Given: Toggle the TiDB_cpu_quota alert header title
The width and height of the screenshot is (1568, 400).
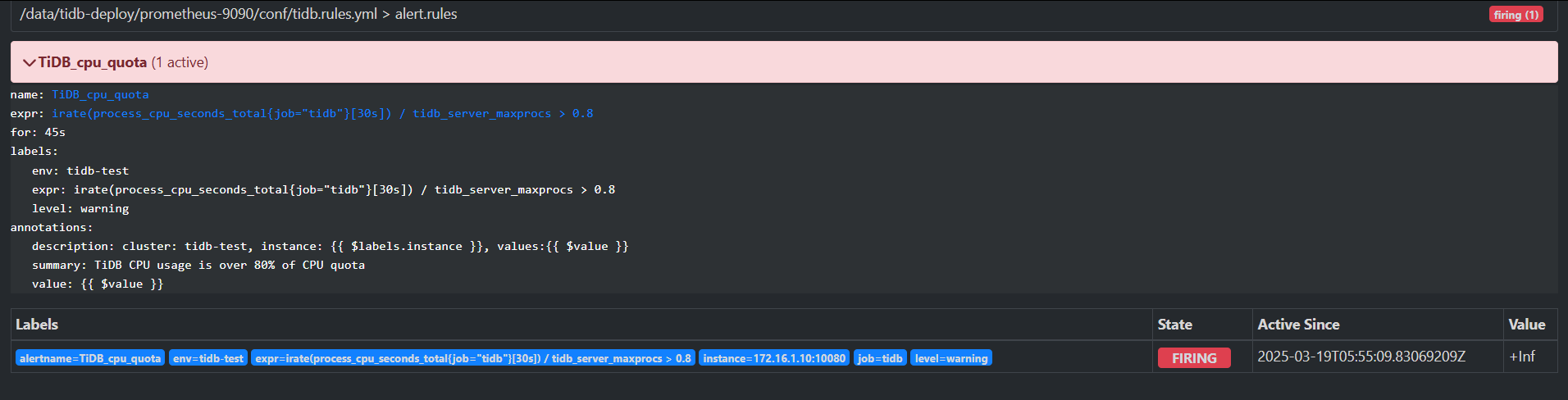Looking at the screenshot, I should [93, 62].
